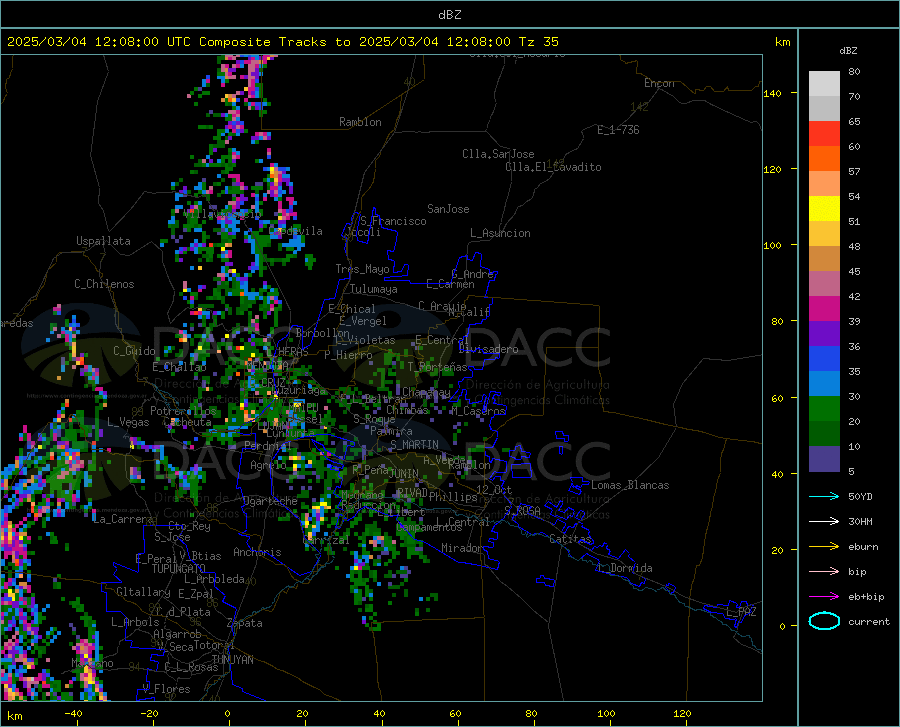900x727 pixels.
Task: Click the dBZ title at top
Action: [x=449, y=15]
